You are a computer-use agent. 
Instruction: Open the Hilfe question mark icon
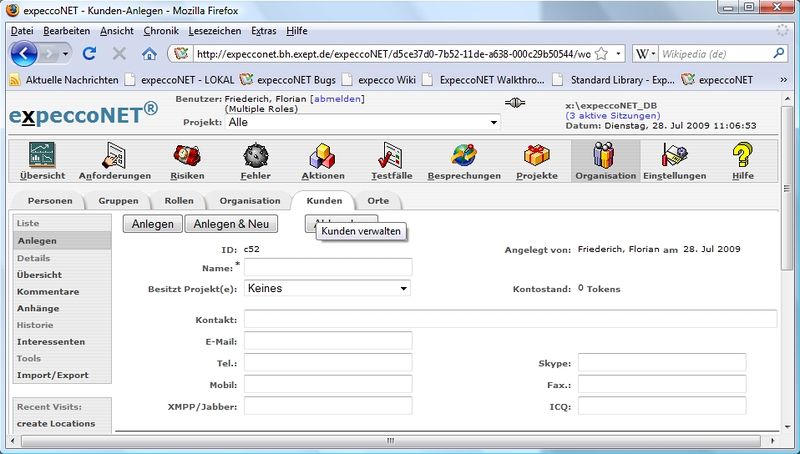tap(742, 156)
